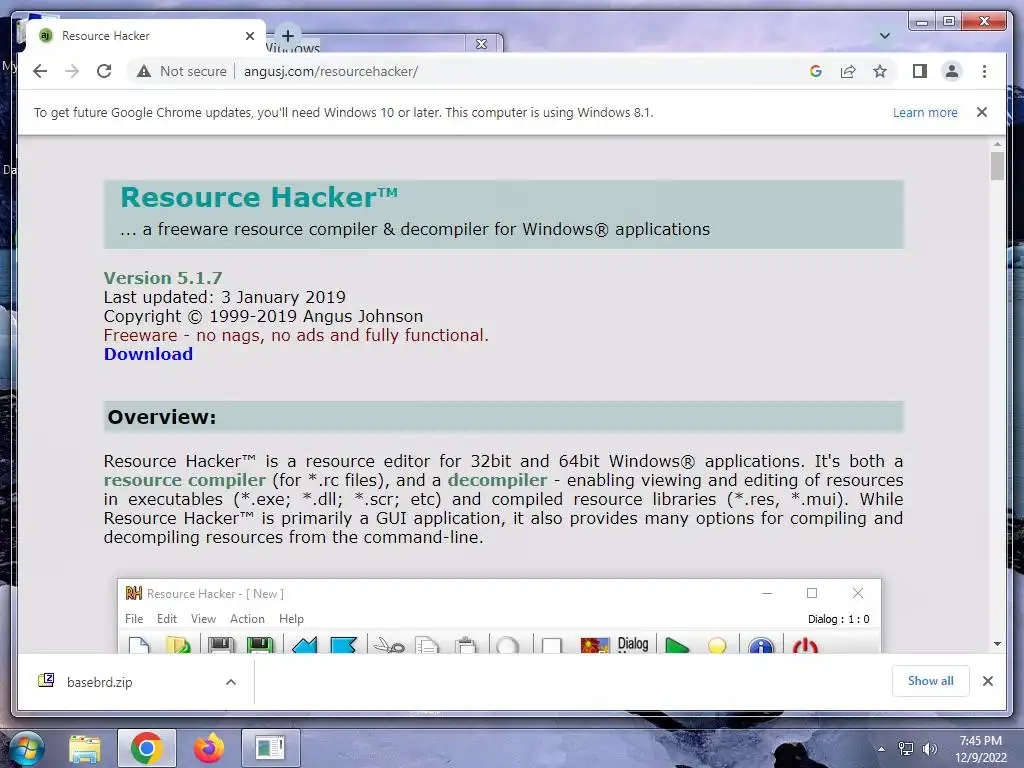The image size is (1024, 768).
Task: Close the downloads bar
Action: tap(988, 681)
